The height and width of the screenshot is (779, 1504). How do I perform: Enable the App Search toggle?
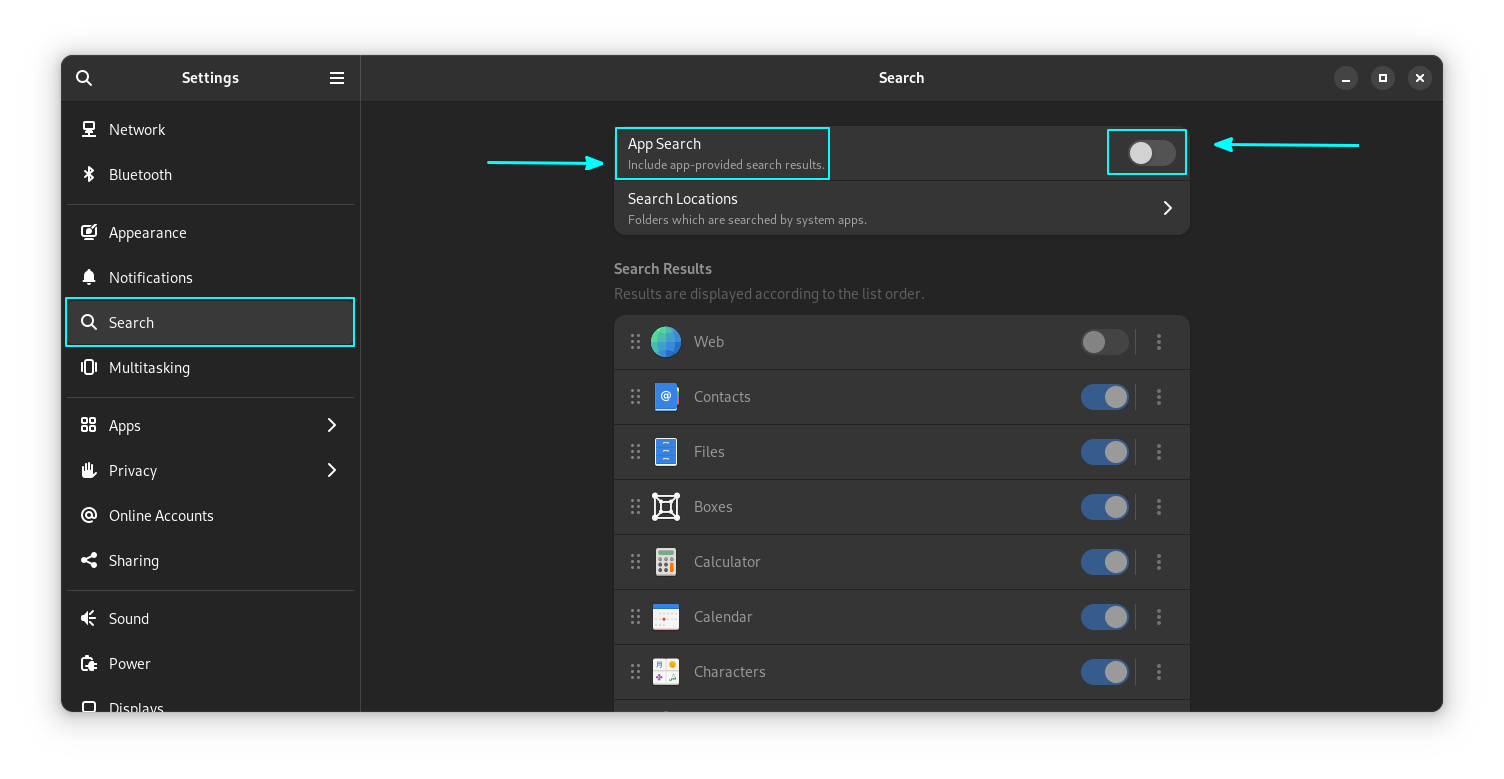click(x=1151, y=153)
